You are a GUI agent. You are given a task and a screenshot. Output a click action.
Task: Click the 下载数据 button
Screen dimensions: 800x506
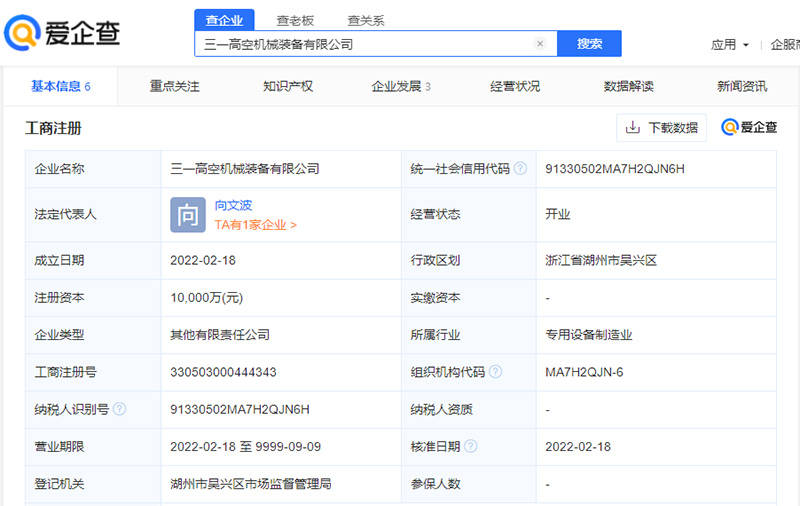pos(661,128)
